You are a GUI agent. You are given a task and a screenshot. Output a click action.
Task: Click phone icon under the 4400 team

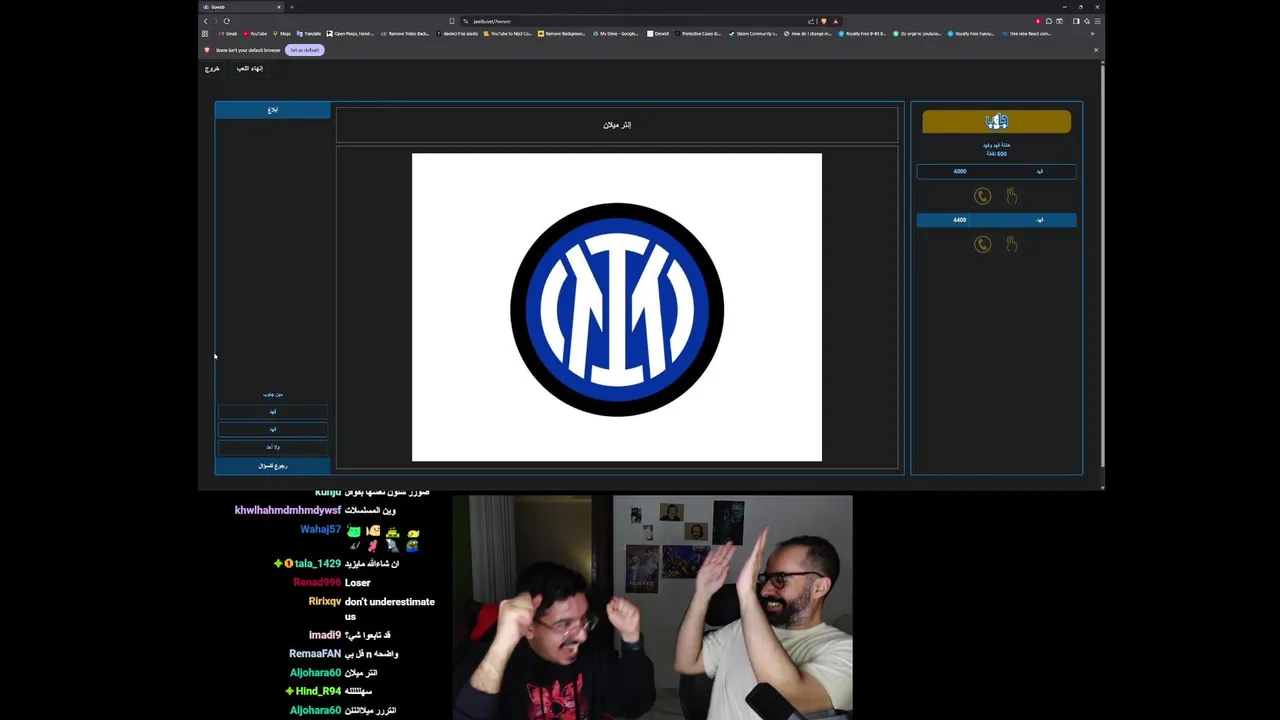pyautogui.click(x=982, y=244)
